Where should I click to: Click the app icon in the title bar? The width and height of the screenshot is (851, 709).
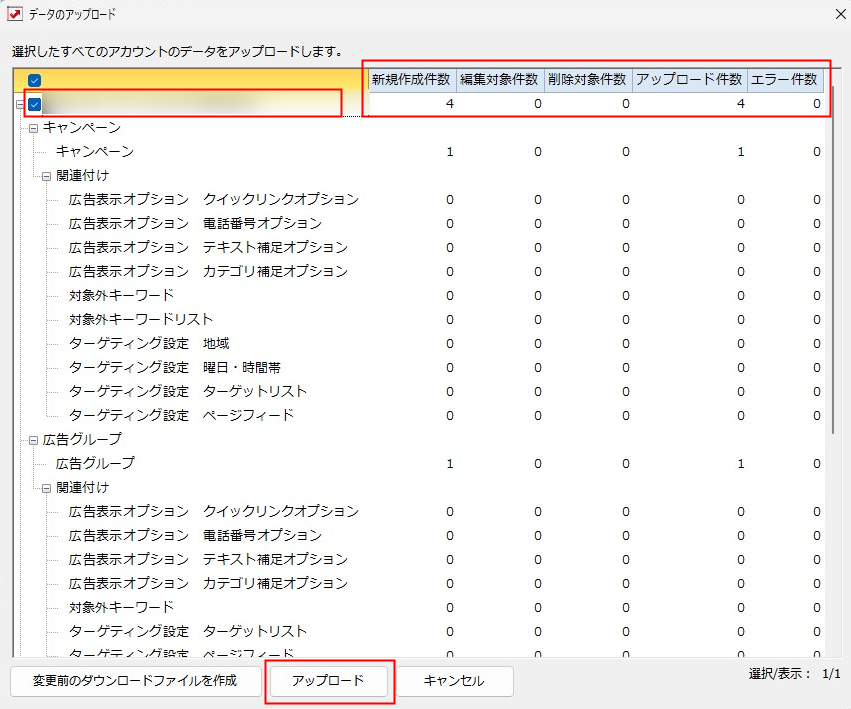tap(14, 14)
